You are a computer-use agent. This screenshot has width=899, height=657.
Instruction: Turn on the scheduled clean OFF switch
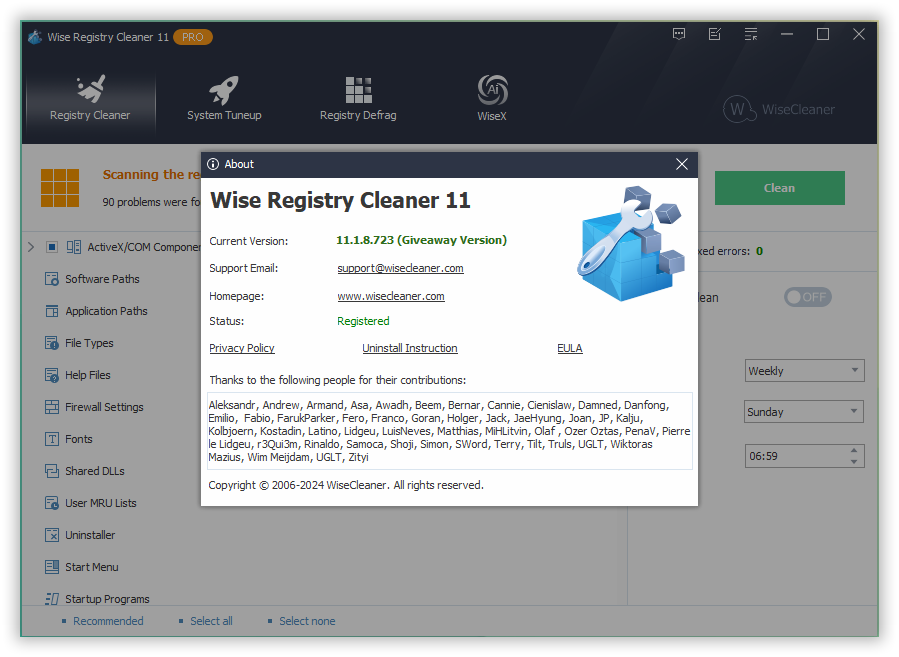tap(807, 297)
